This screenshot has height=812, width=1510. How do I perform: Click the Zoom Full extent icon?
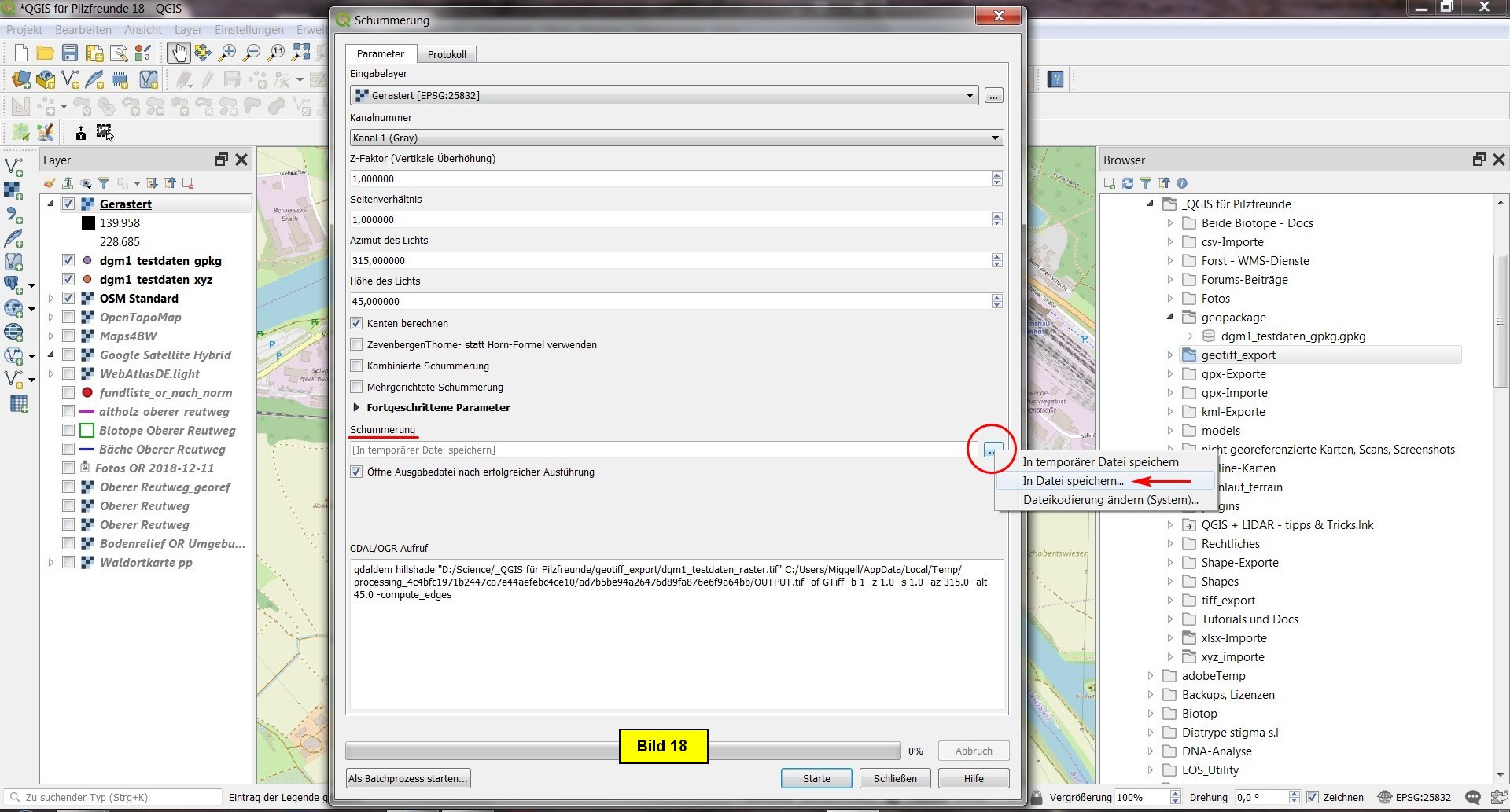(301, 53)
